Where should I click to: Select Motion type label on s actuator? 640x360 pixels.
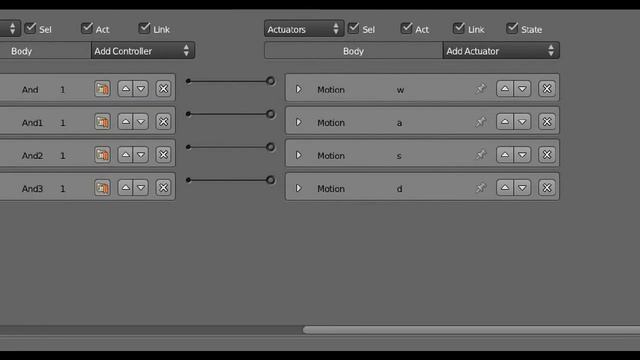[331, 156]
